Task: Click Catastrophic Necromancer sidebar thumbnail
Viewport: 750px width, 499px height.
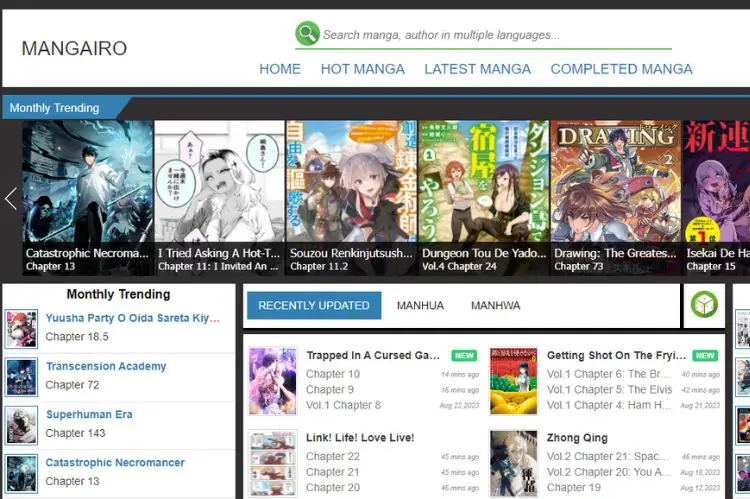Action: click(x=21, y=474)
